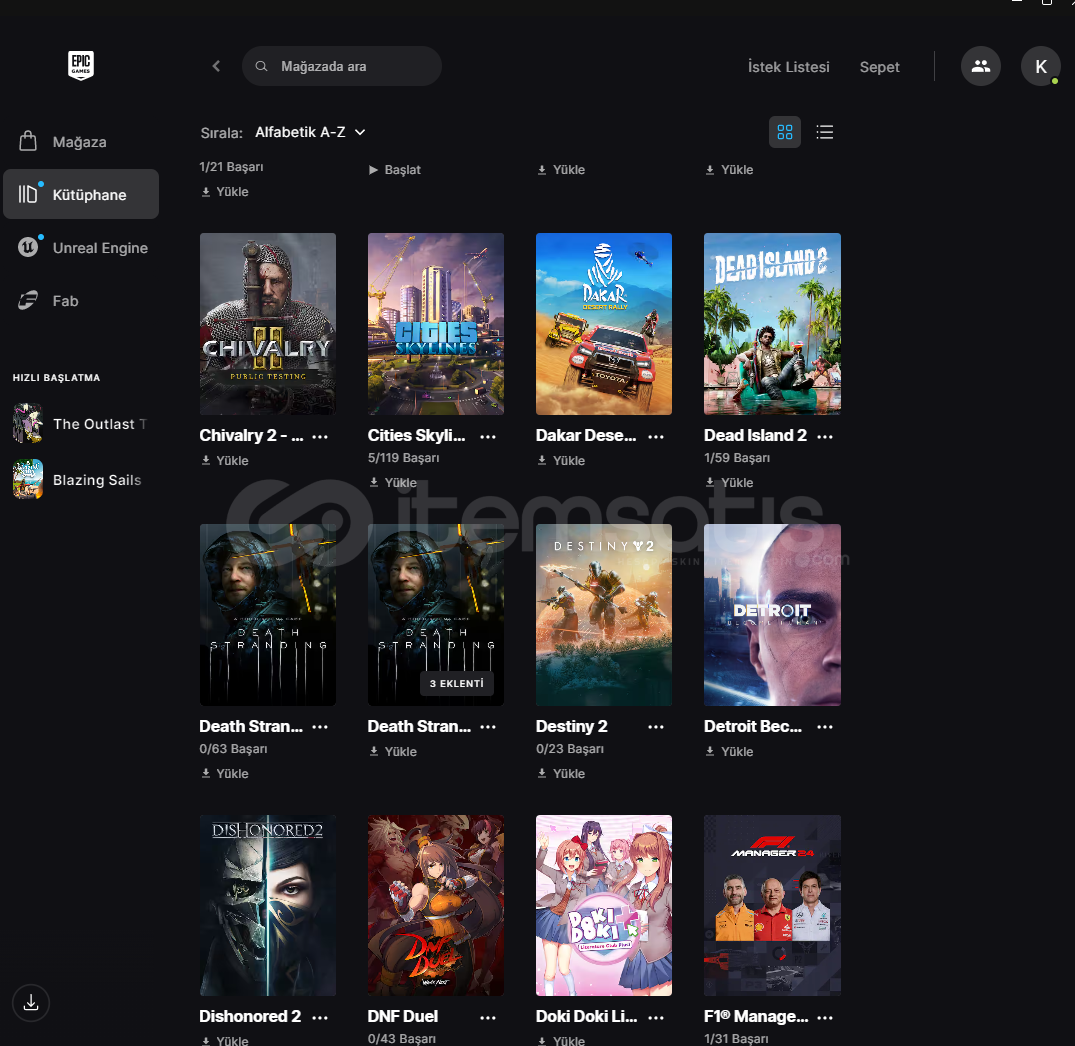Launch The Outlast Trials from quick launch

(81, 424)
